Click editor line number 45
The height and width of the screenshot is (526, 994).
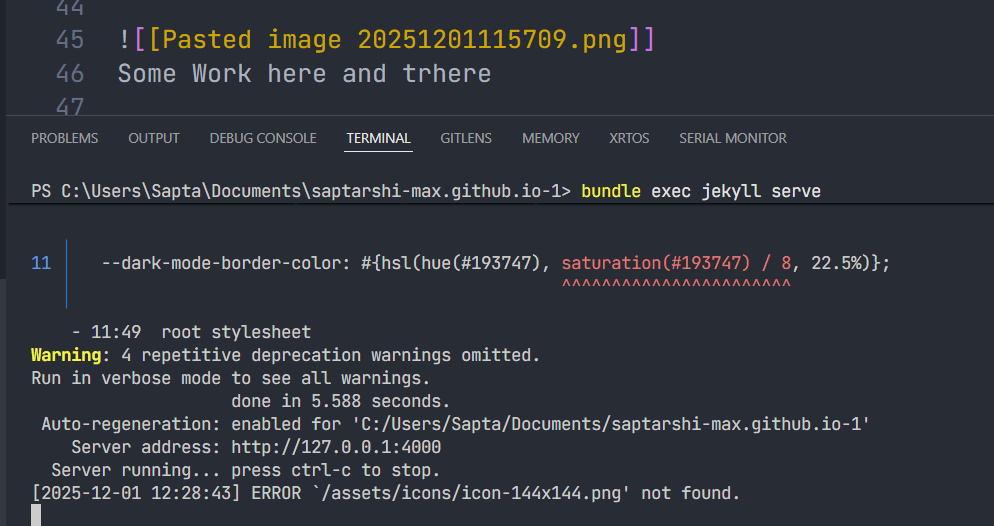click(70, 40)
